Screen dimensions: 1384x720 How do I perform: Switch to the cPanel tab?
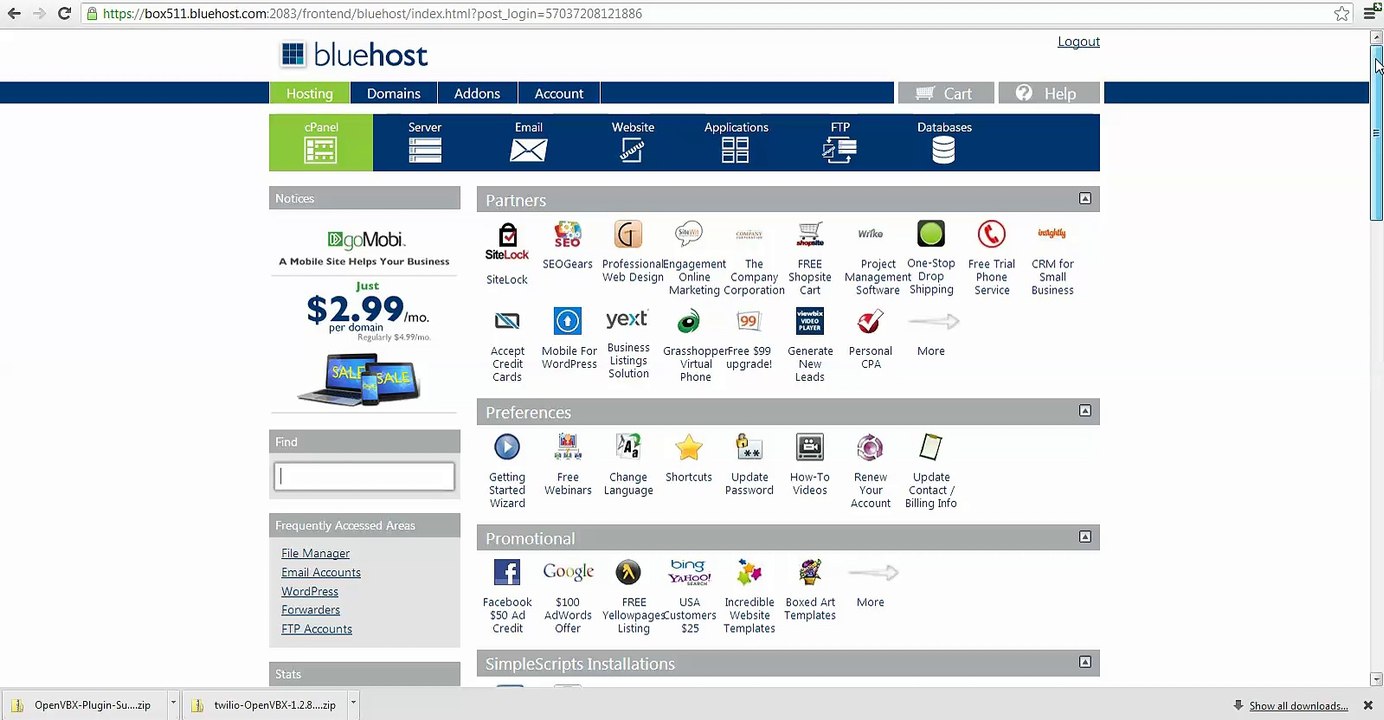pyautogui.click(x=321, y=142)
